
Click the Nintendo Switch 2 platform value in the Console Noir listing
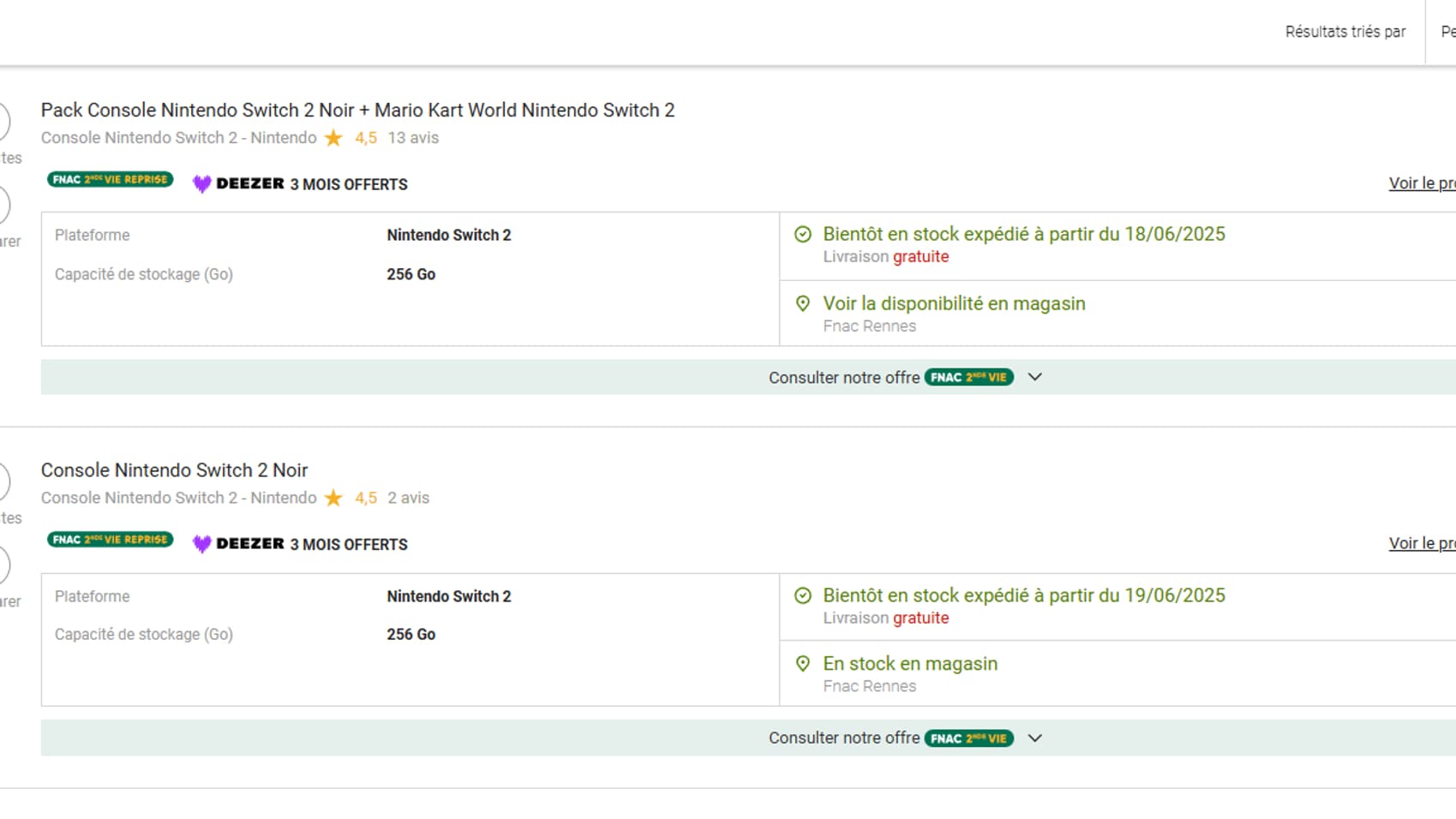click(449, 596)
